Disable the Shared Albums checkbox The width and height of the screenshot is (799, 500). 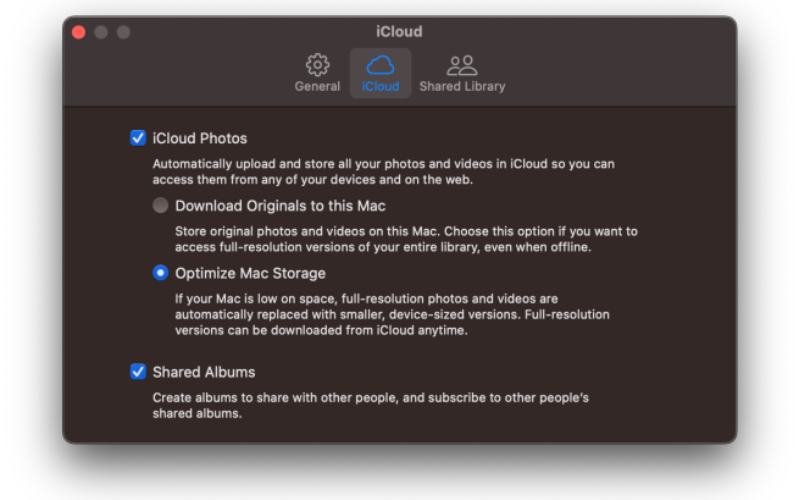tap(138, 371)
